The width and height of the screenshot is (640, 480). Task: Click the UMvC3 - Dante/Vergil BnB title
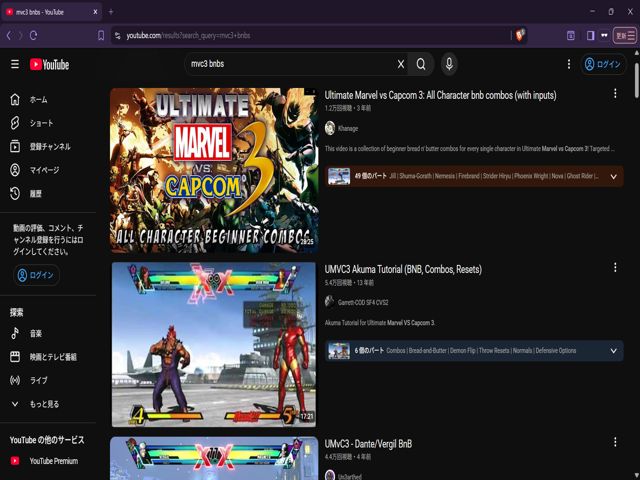(368, 444)
